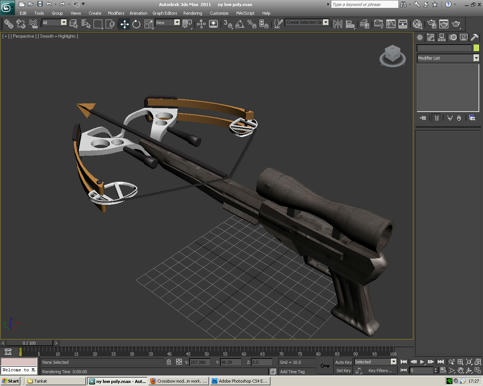This screenshot has height=386, width=483.
Task: Open the Layer Manager
Action: [365, 24]
